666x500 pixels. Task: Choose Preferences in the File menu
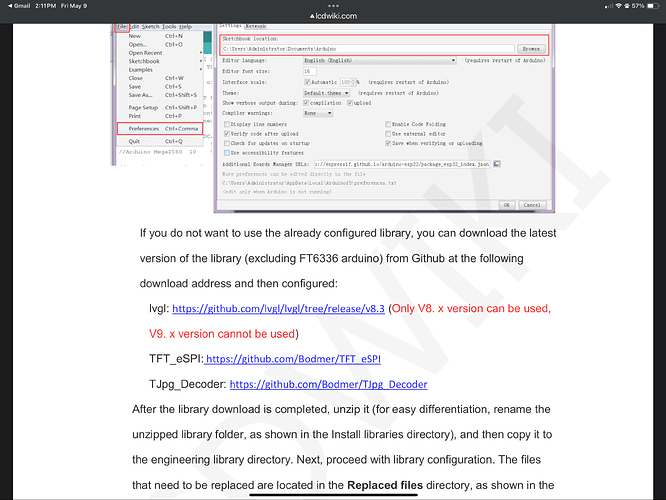coord(160,129)
